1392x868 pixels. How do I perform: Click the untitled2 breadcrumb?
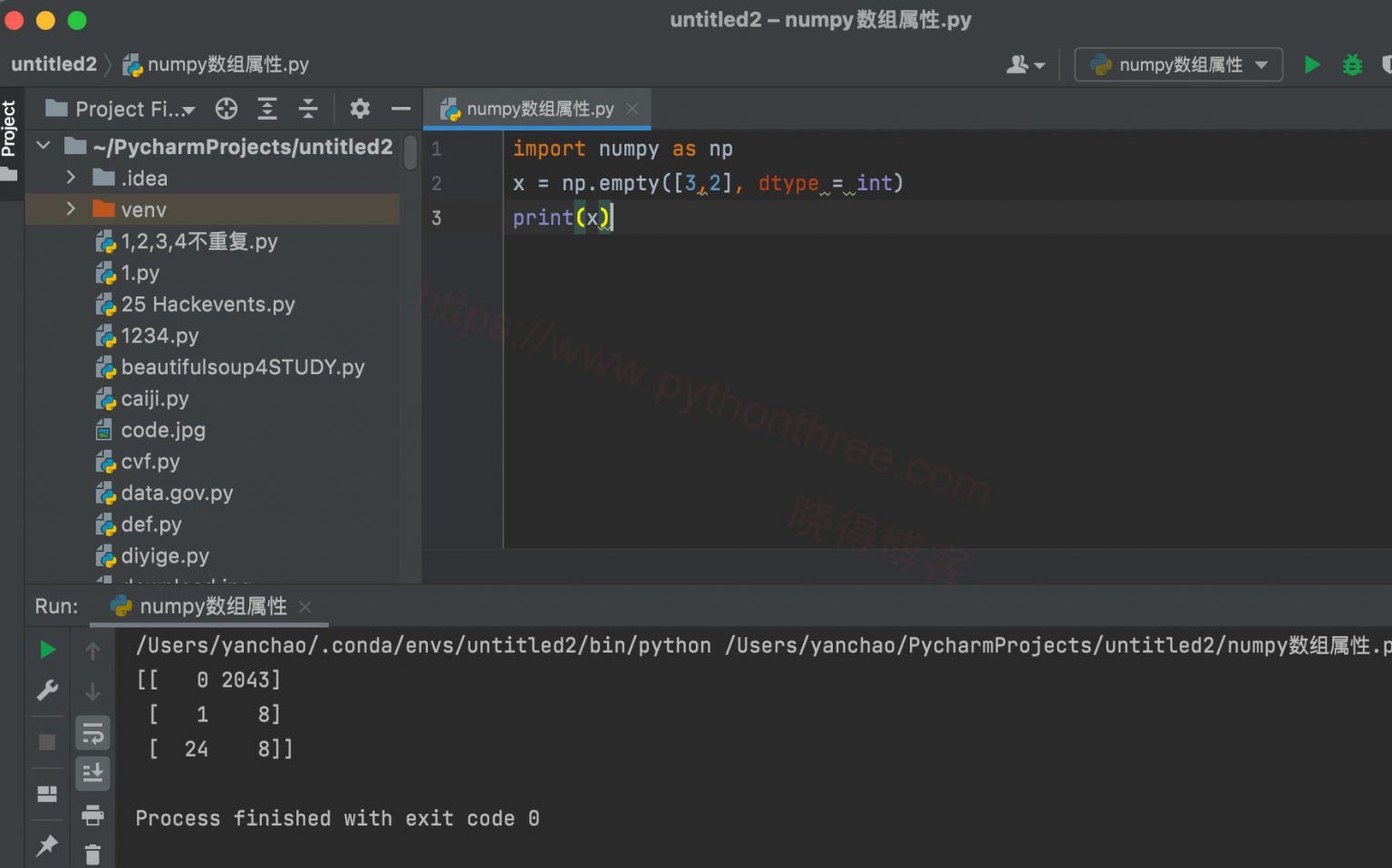53,64
